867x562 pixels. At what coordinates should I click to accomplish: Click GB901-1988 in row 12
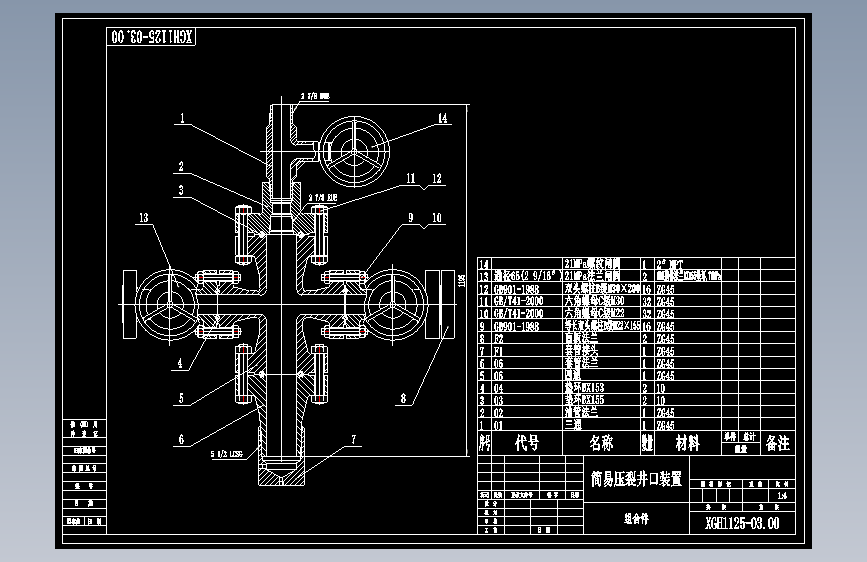(x=516, y=289)
